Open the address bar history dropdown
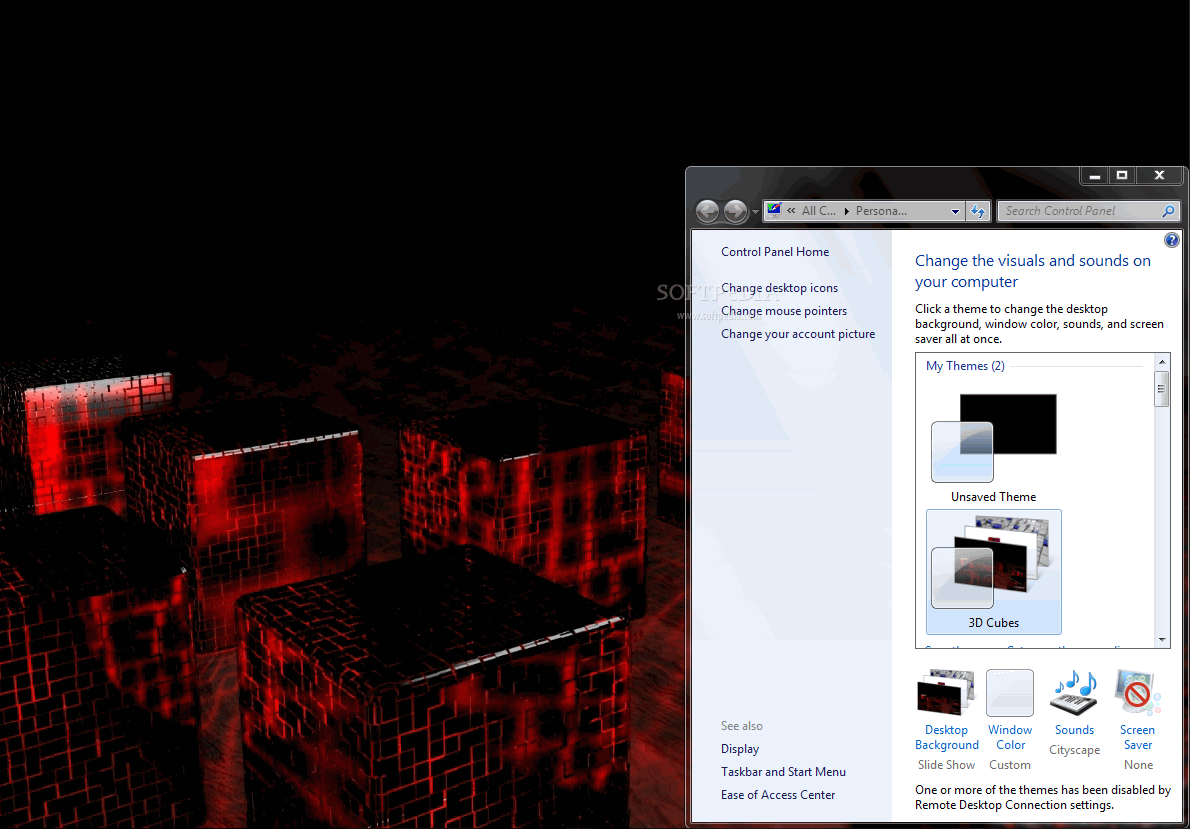The image size is (1190, 829). (x=955, y=212)
